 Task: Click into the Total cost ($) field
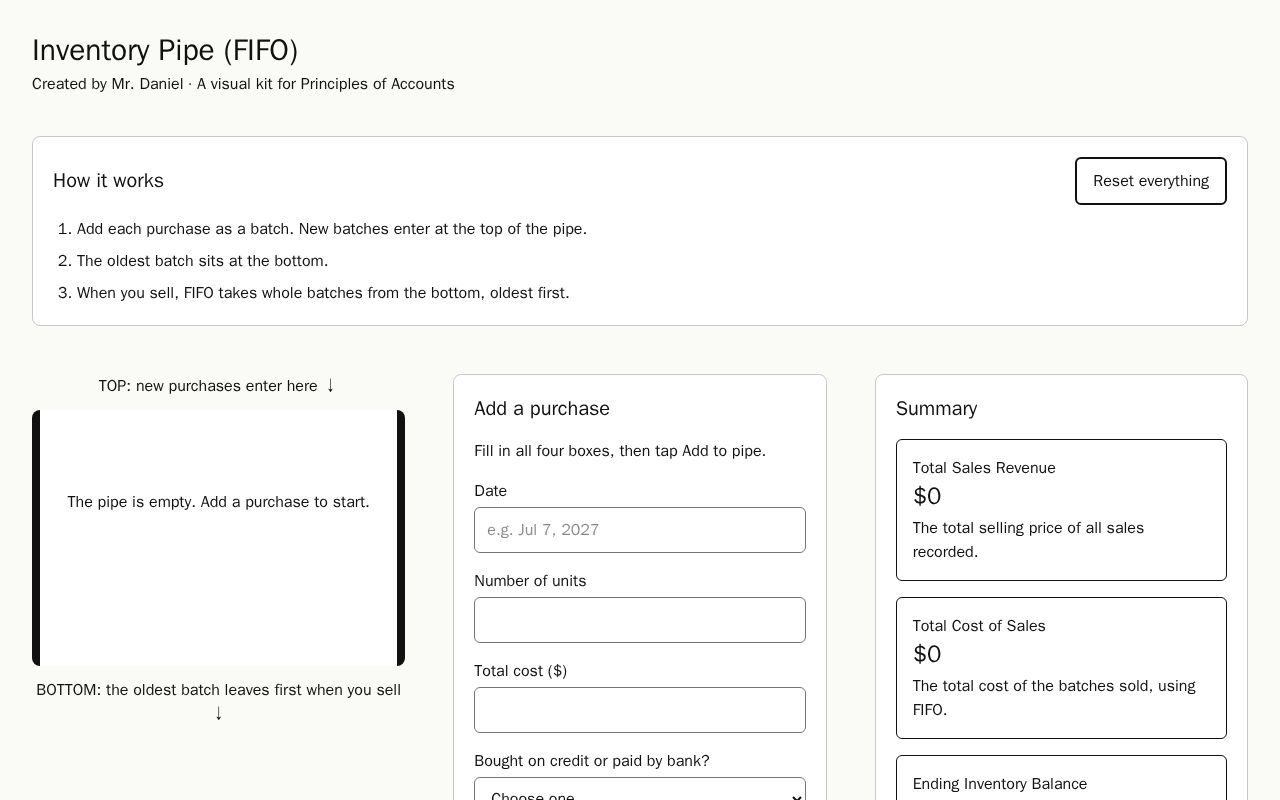(640, 710)
